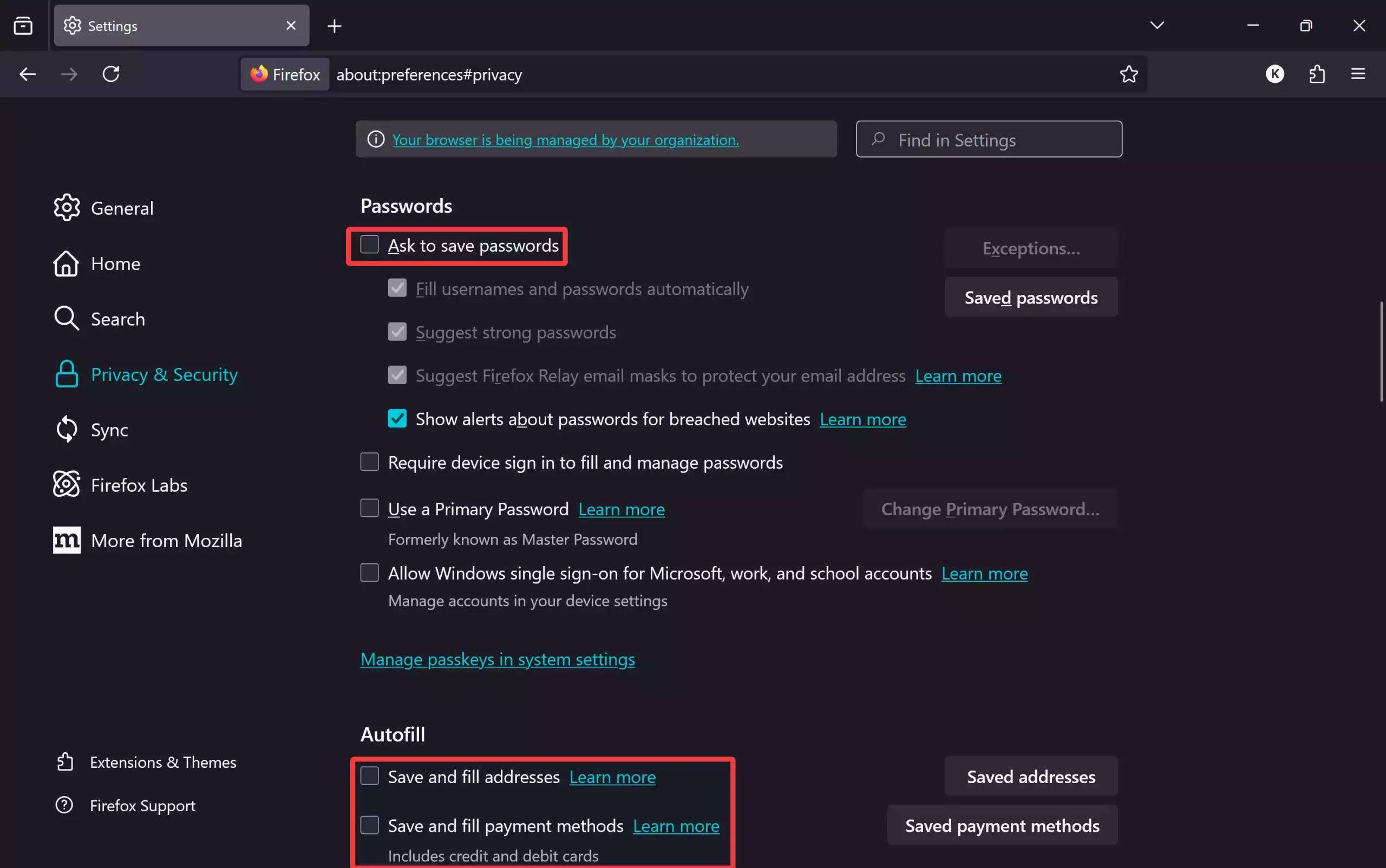Enable Save and fill payment methods

tap(369, 825)
